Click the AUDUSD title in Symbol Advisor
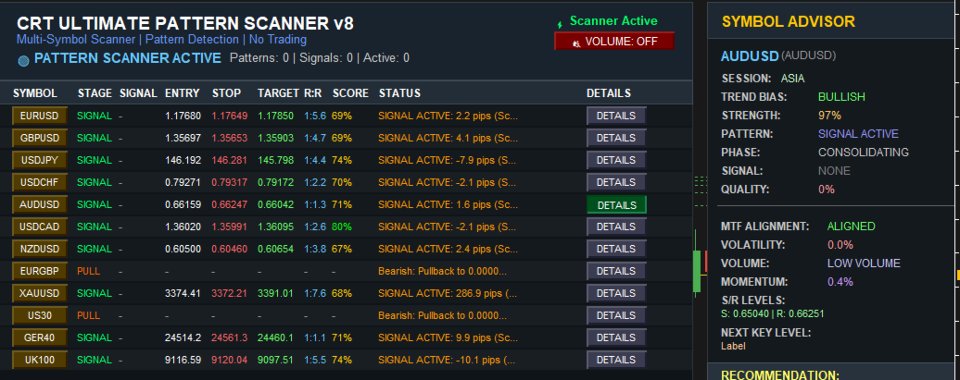Image resolution: width=960 pixels, height=380 pixels. coord(749,56)
